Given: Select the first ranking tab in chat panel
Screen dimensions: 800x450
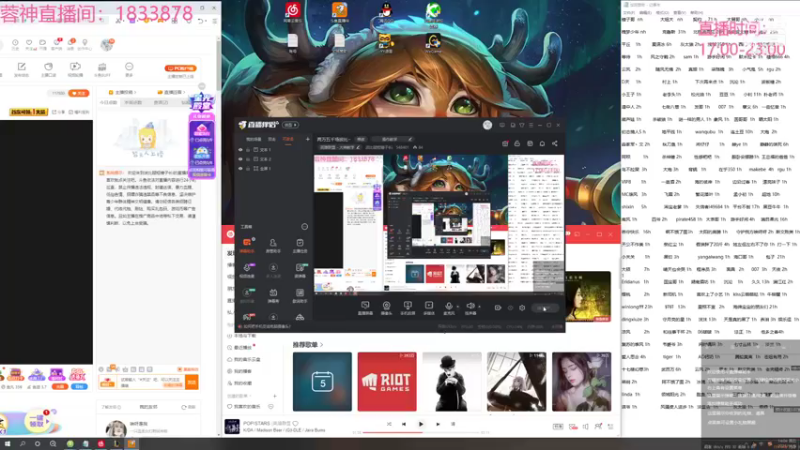Looking at the screenshot, I should (108, 103).
